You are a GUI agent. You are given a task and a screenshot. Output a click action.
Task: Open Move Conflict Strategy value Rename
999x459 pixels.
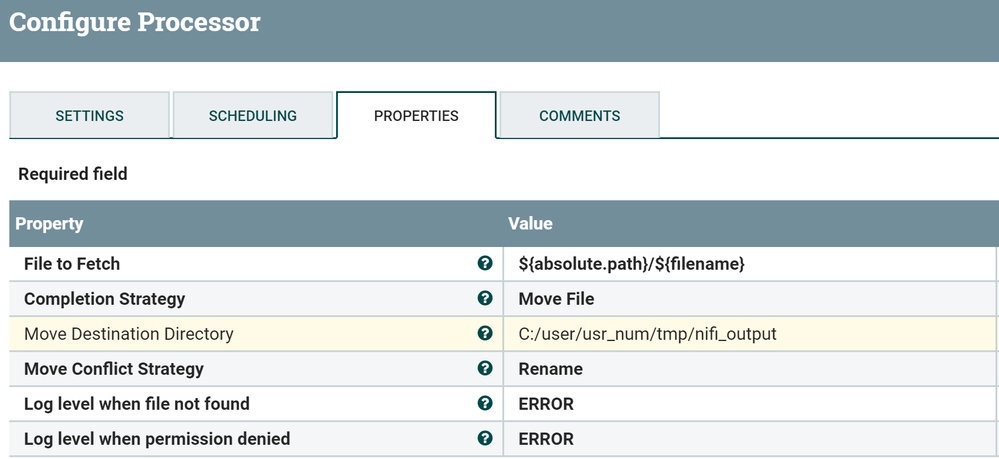(x=550, y=369)
